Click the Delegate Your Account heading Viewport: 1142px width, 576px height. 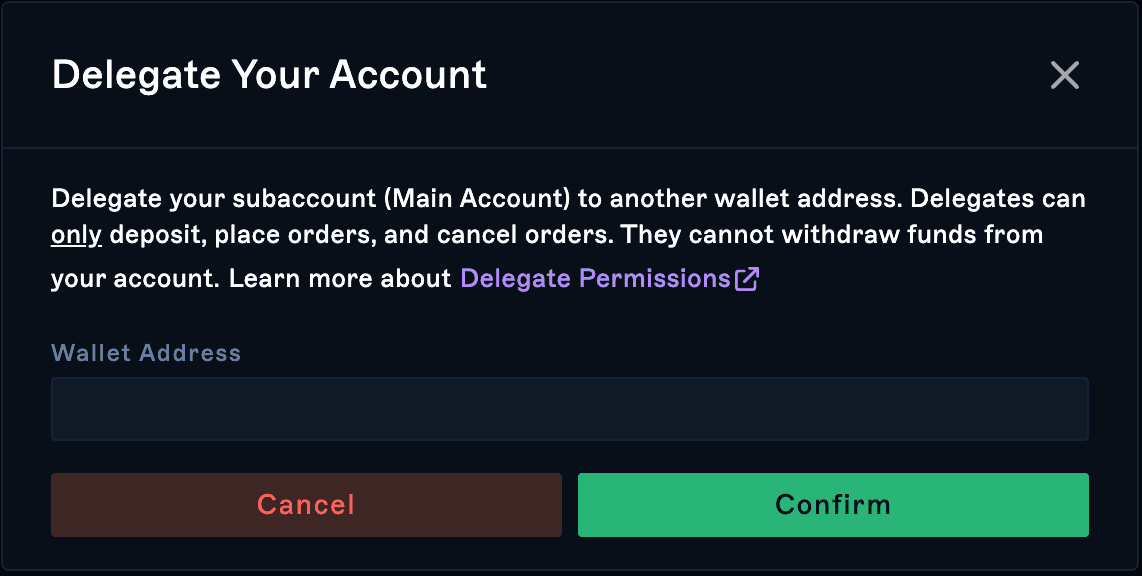(x=269, y=74)
